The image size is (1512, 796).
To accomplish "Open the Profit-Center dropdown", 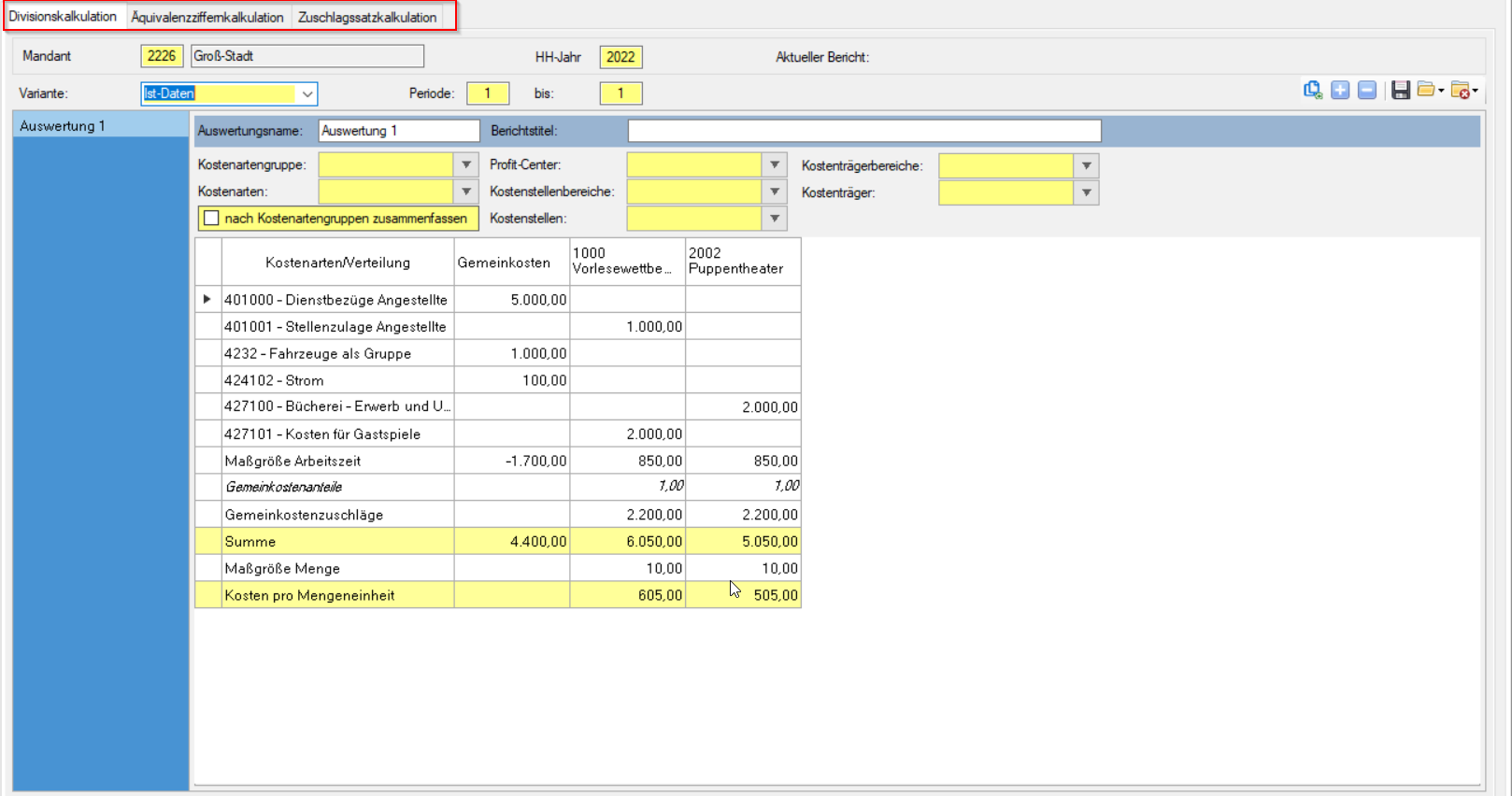I will click(x=775, y=165).
